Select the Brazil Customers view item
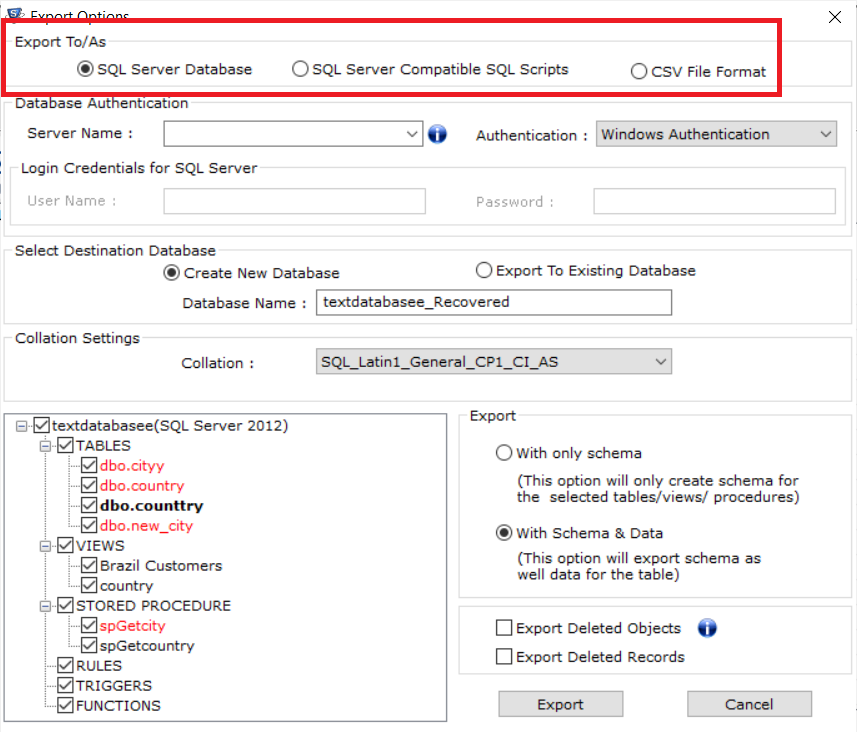 160,566
